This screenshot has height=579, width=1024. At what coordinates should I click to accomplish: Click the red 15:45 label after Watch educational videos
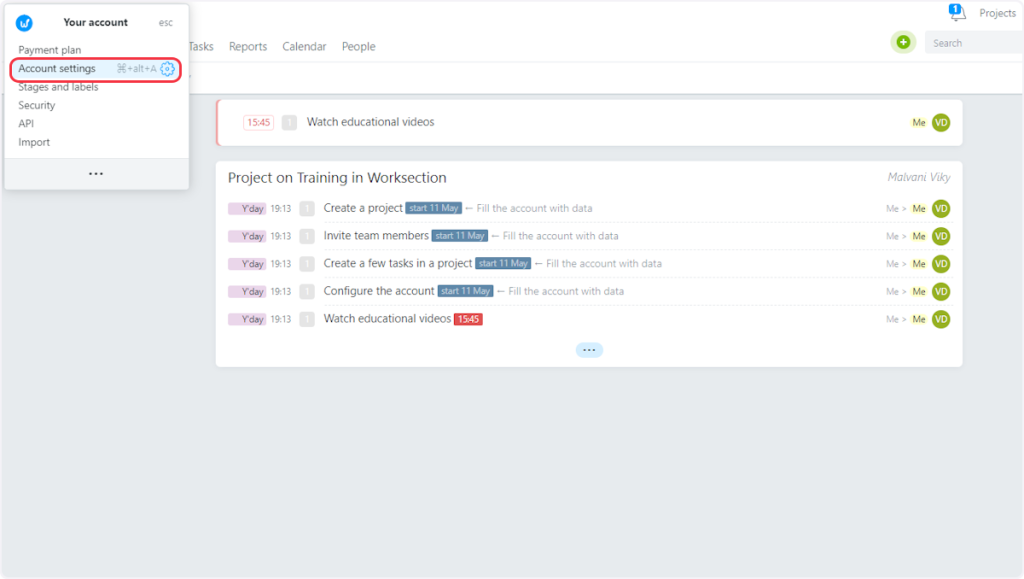click(468, 319)
